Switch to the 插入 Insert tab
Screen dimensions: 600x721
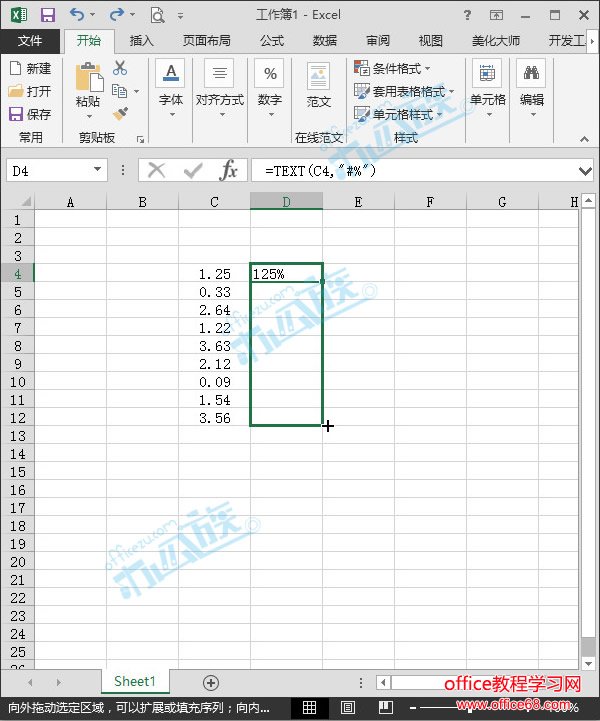tap(141, 40)
